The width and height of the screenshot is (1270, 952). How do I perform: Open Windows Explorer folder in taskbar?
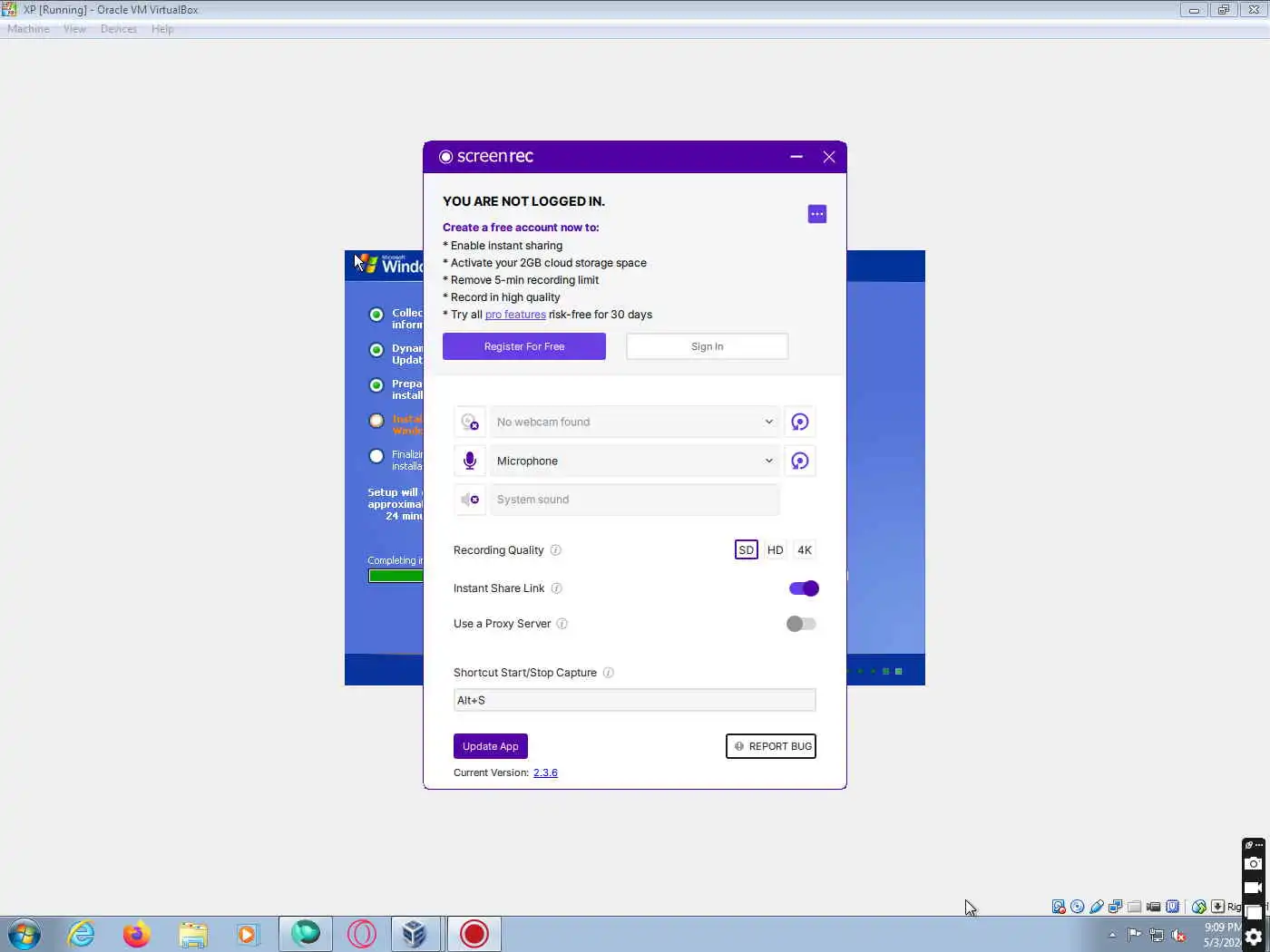[193, 934]
